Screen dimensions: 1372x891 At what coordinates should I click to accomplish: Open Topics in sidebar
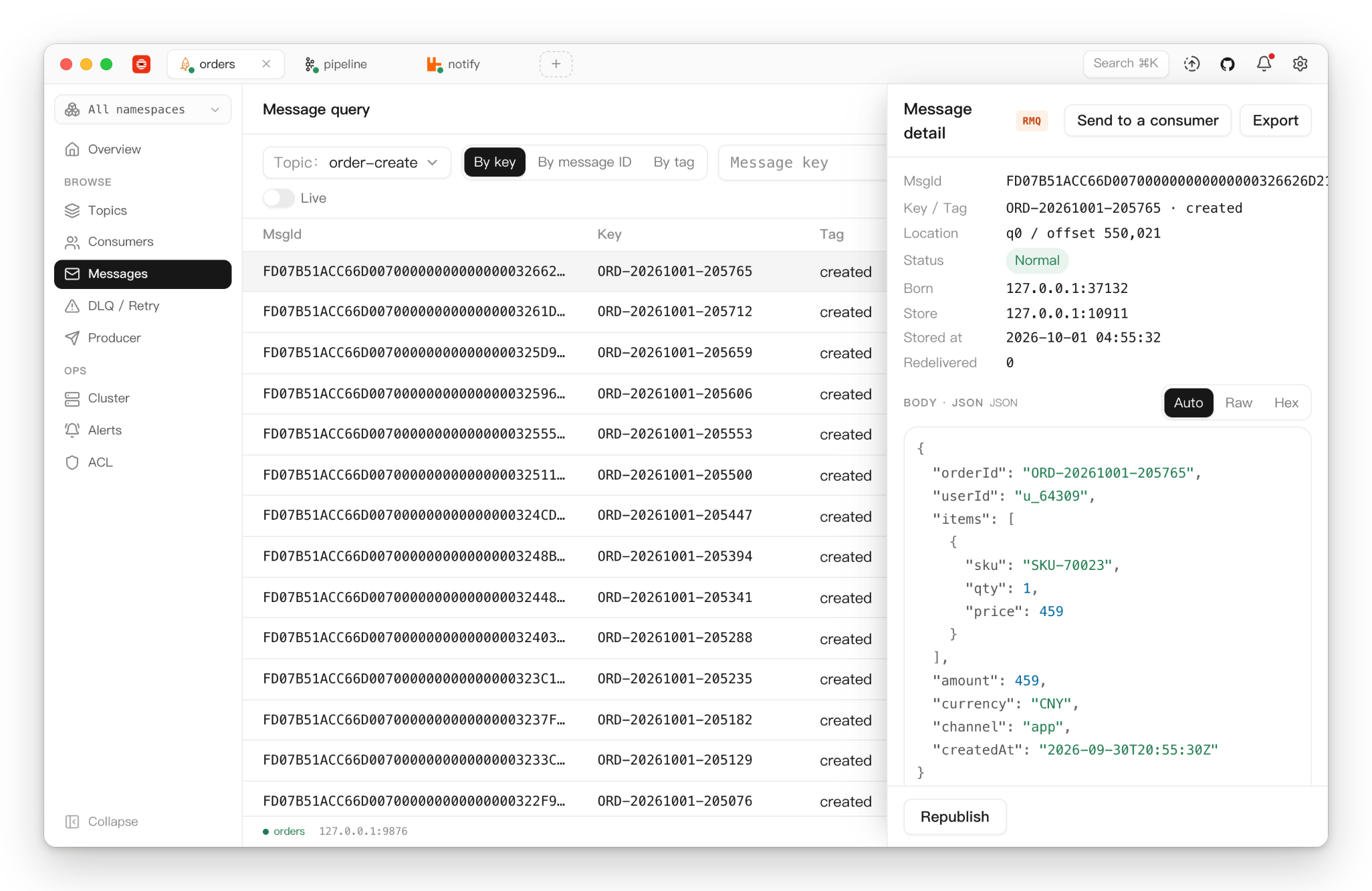(143, 211)
